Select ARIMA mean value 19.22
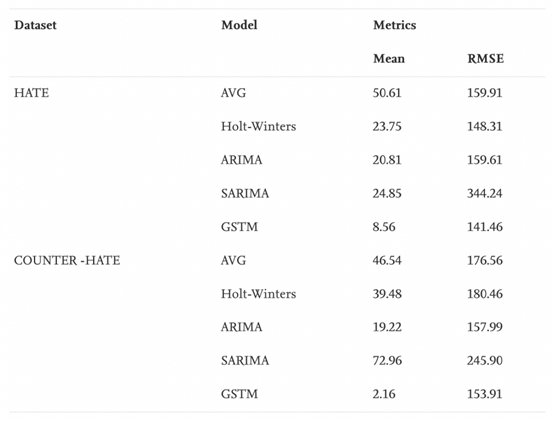The height and width of the screenshot is (421, 554). [x=387, y=327]
